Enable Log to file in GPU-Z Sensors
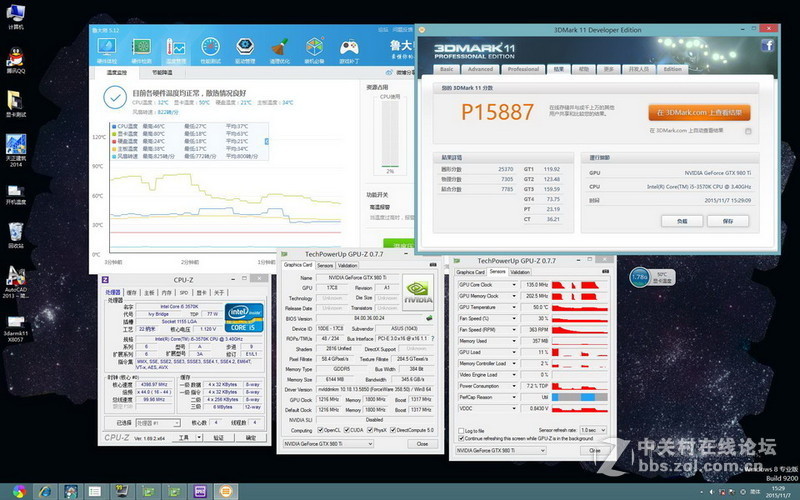 (461, 431)
